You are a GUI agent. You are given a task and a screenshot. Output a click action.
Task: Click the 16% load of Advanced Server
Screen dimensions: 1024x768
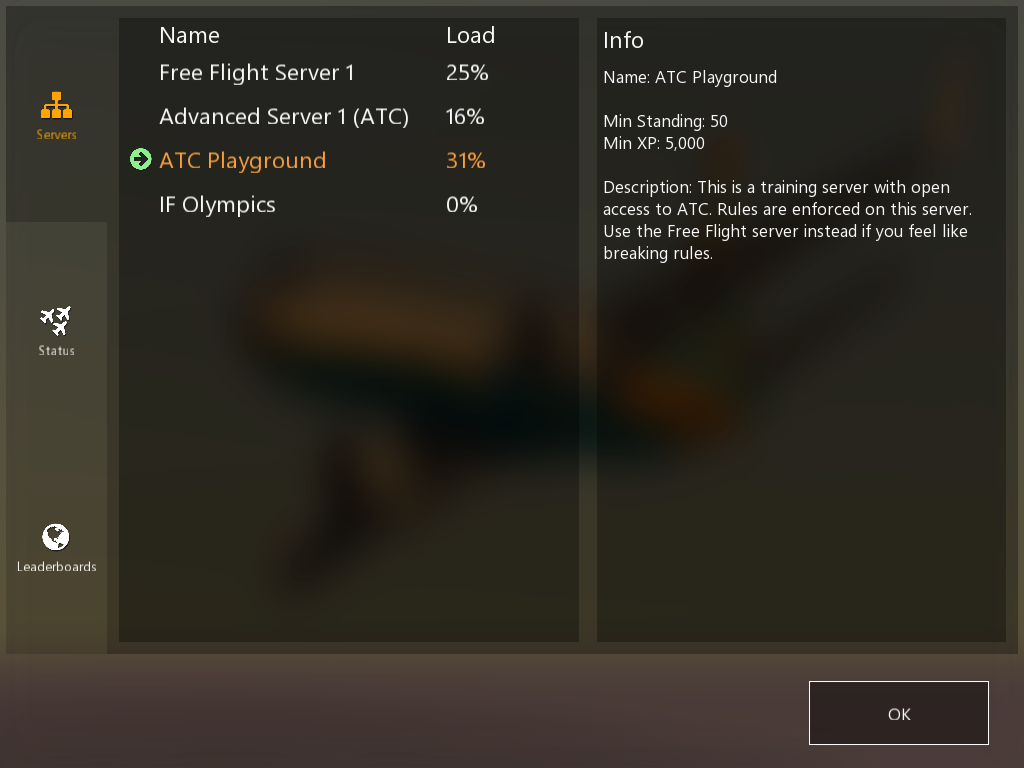(465, 117)
